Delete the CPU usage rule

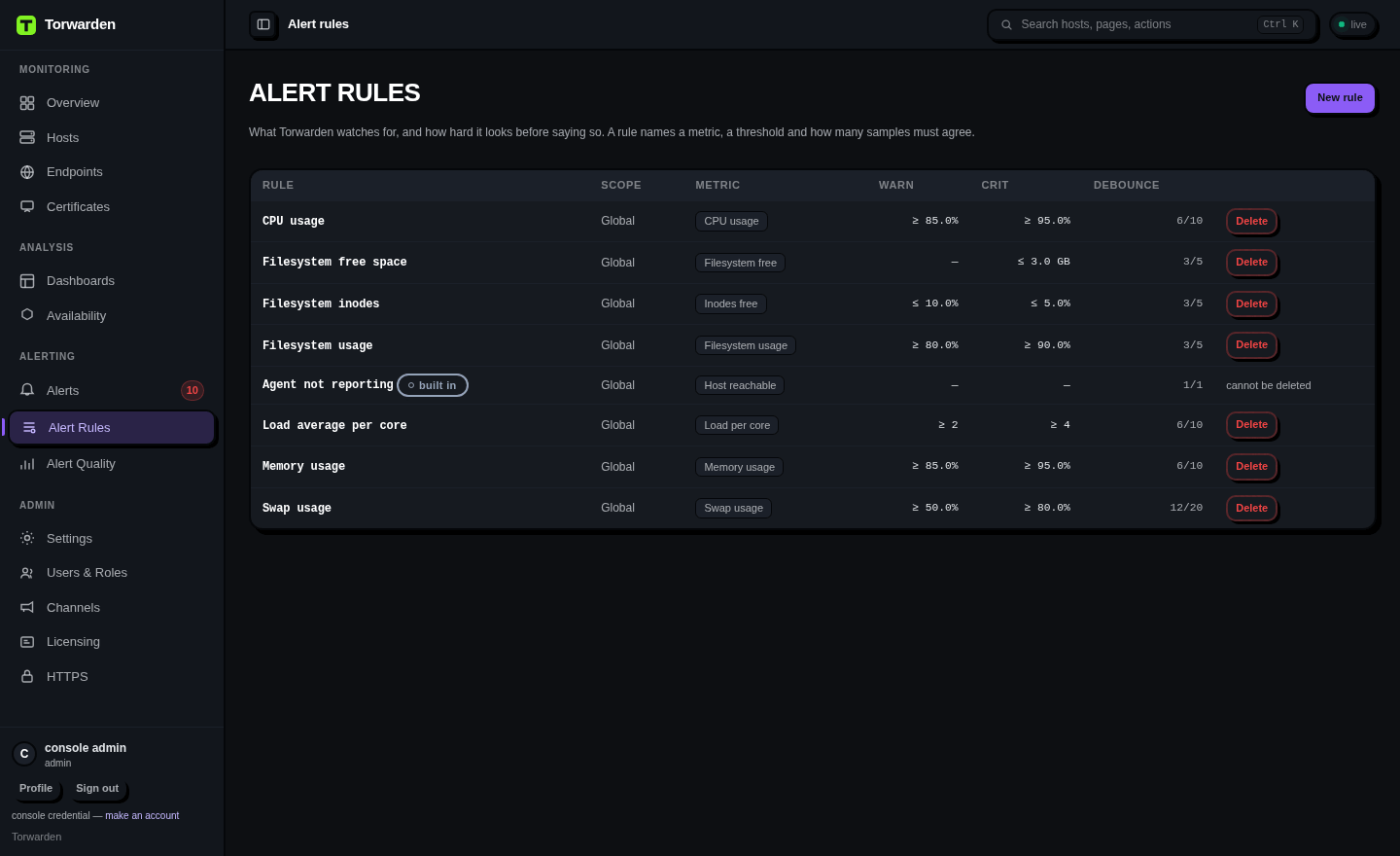[x=1251, y=222]
